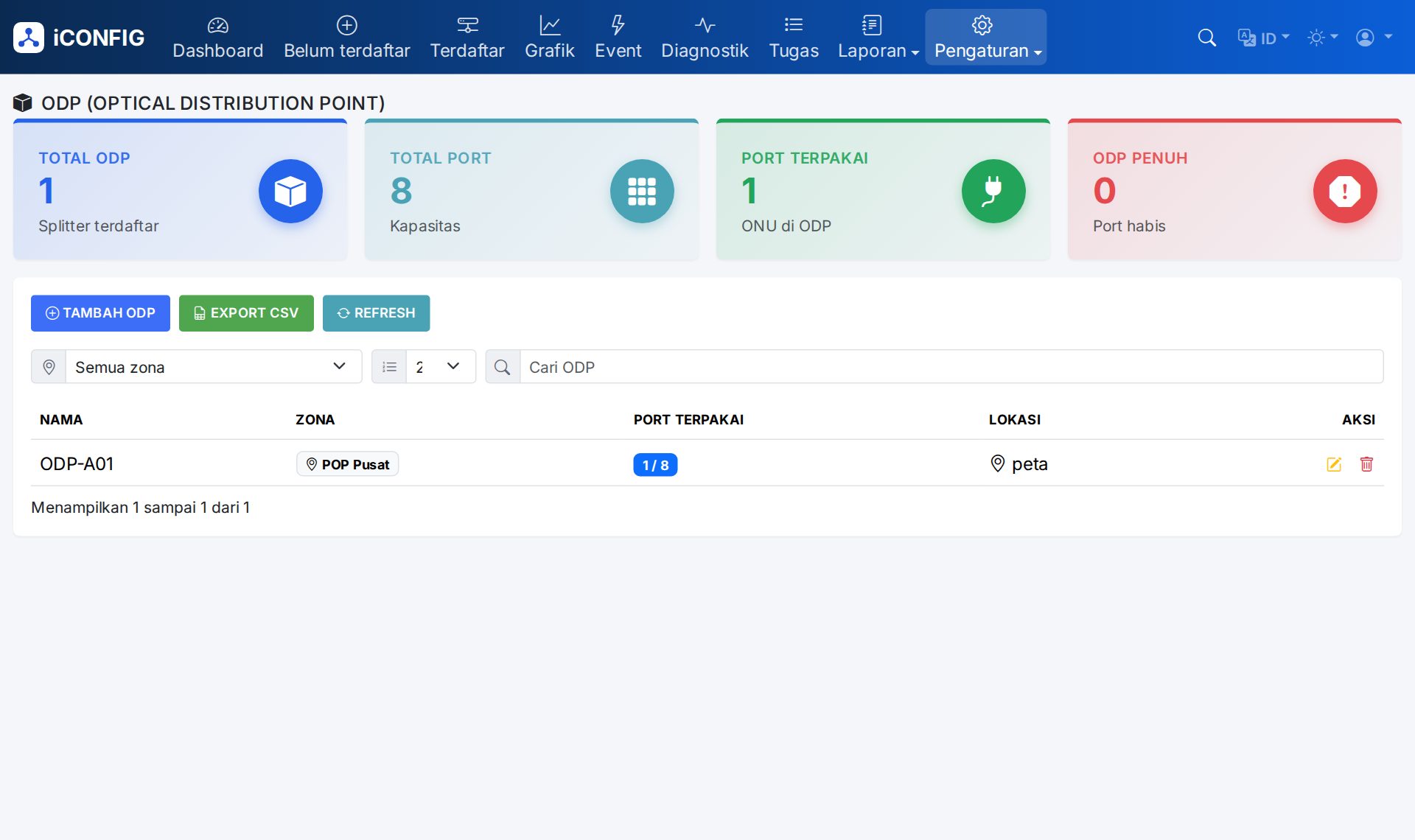Expand the Pengaturan menu
This screenshot has width=1415, height=840.
(986, 38)
